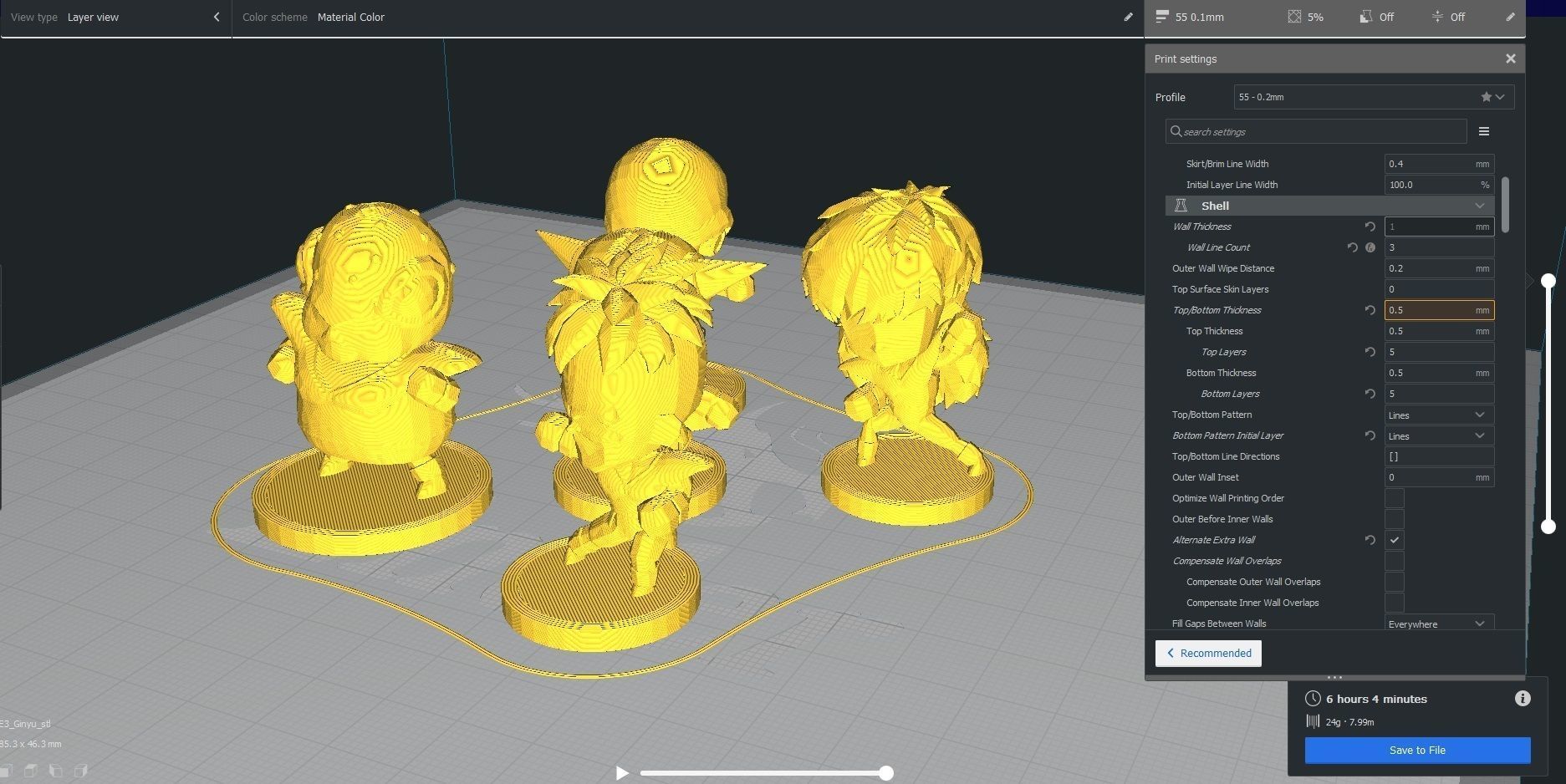Screen dimensions: 1566x784
Task: Click the support icon in the print summary bar
Action: point(1365,17)
